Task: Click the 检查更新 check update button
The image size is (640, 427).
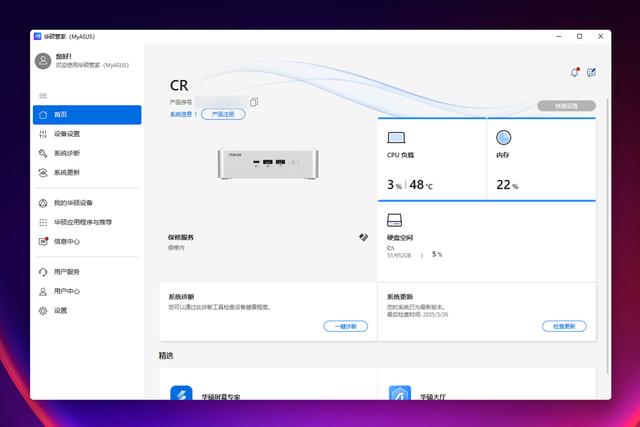Action: pos(564,326)
